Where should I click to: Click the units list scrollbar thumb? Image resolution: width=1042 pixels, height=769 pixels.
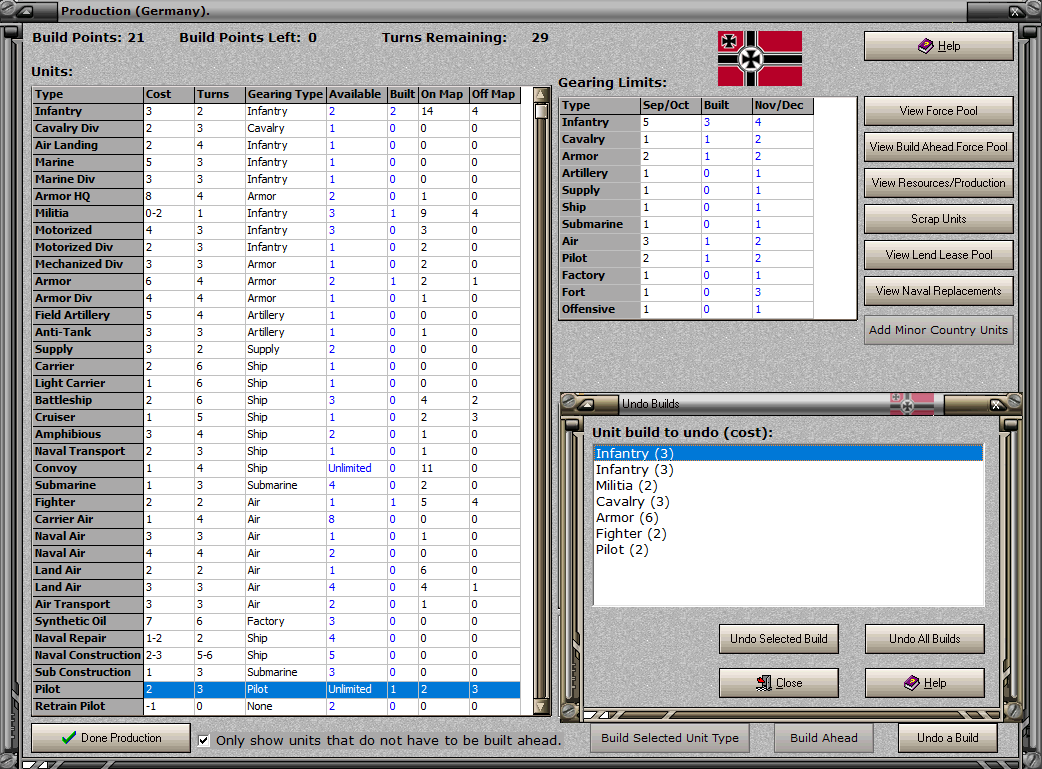[x=542, y=110]
